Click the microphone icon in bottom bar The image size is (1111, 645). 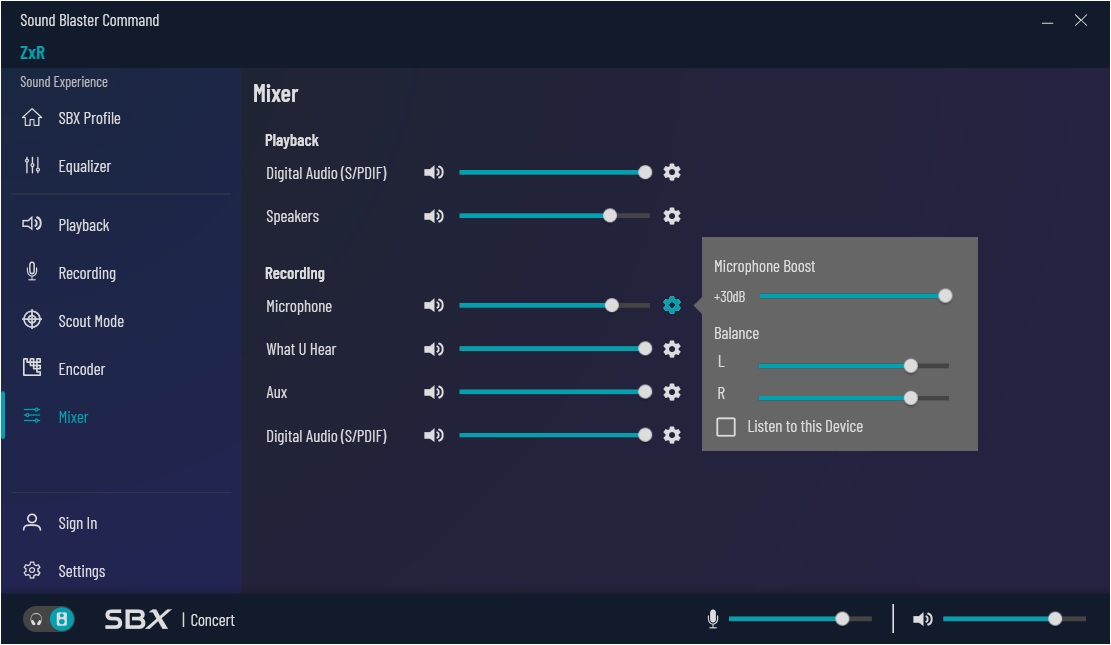coord(713,620)
